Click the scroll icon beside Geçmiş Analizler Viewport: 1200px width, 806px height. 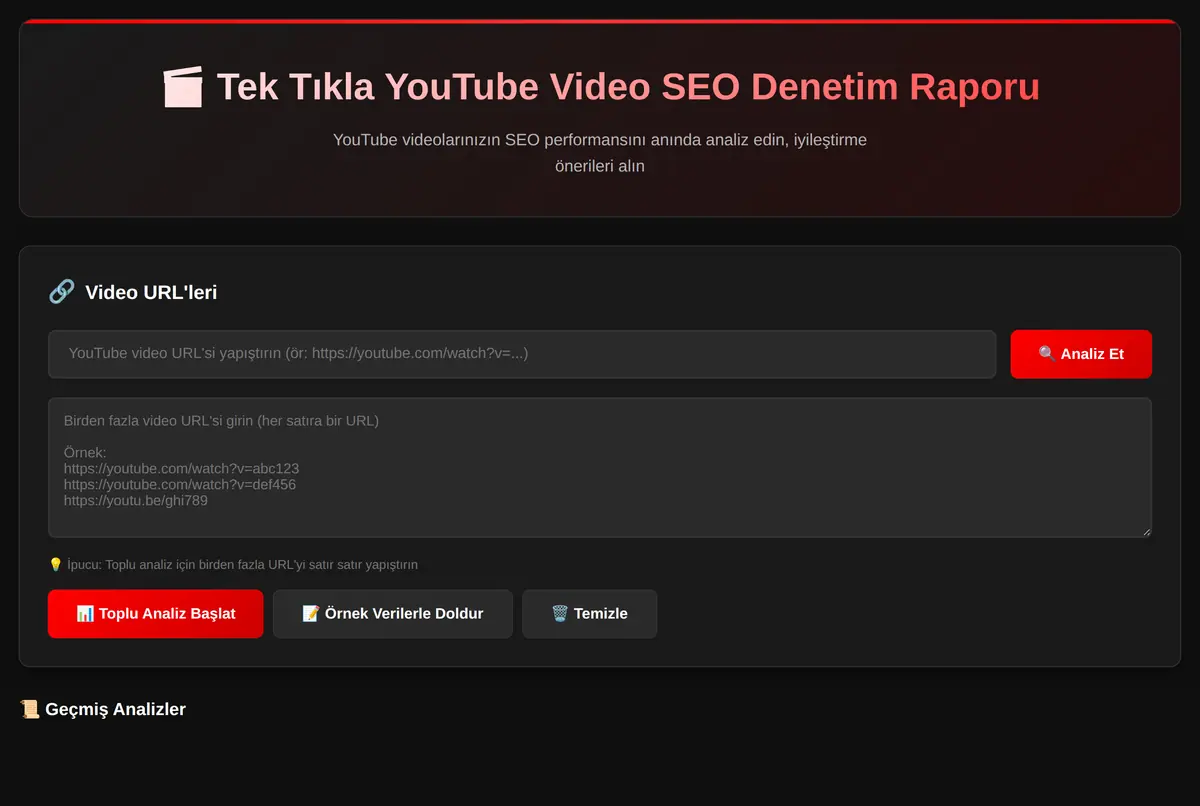[x=30, y=709]
